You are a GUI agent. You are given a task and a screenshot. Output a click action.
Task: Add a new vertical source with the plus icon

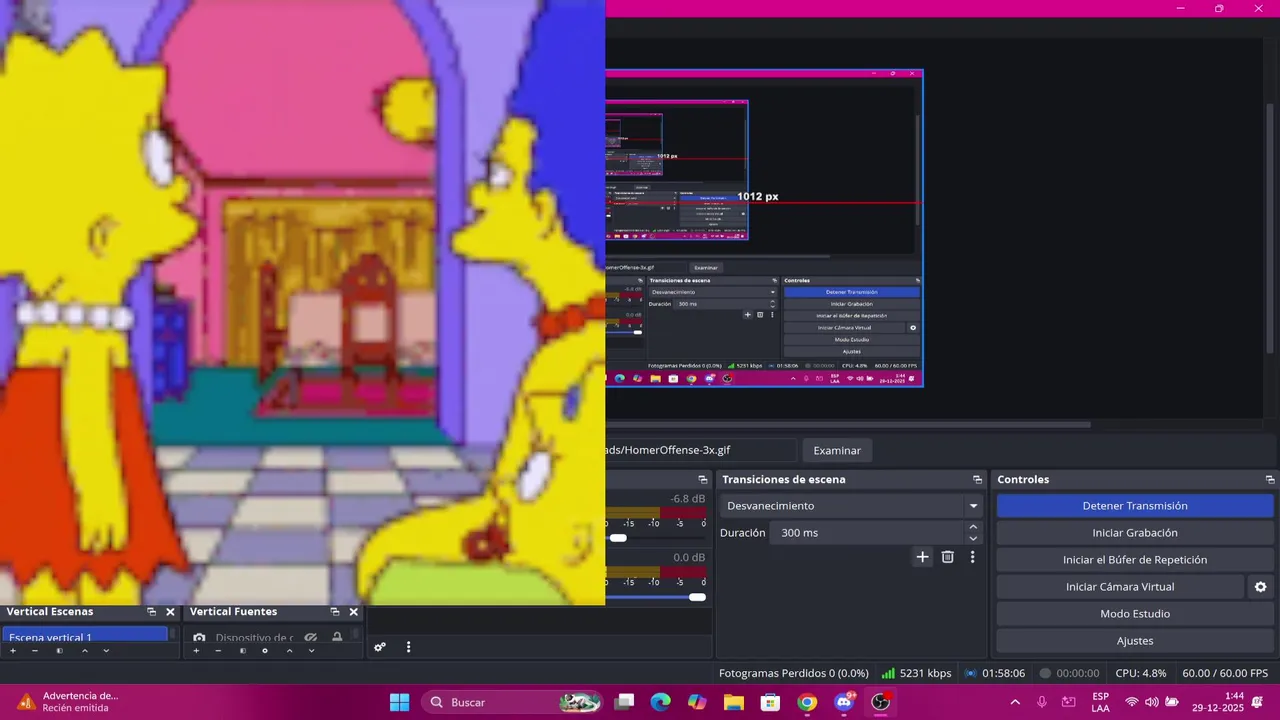point(196,651)
